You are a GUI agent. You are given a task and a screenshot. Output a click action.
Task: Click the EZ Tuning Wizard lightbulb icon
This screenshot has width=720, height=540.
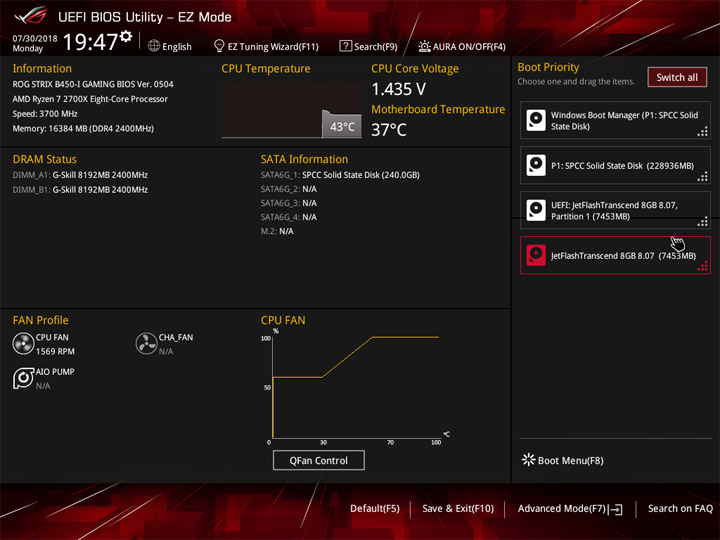pyautogui.click(x=219, y=46)
